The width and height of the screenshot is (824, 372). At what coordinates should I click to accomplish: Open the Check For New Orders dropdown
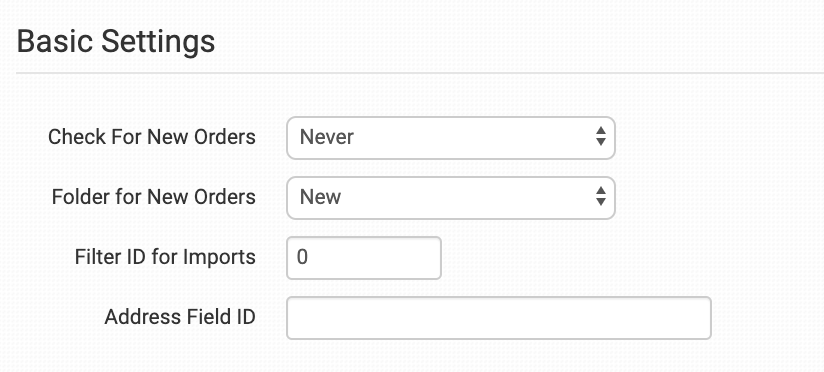450,138
